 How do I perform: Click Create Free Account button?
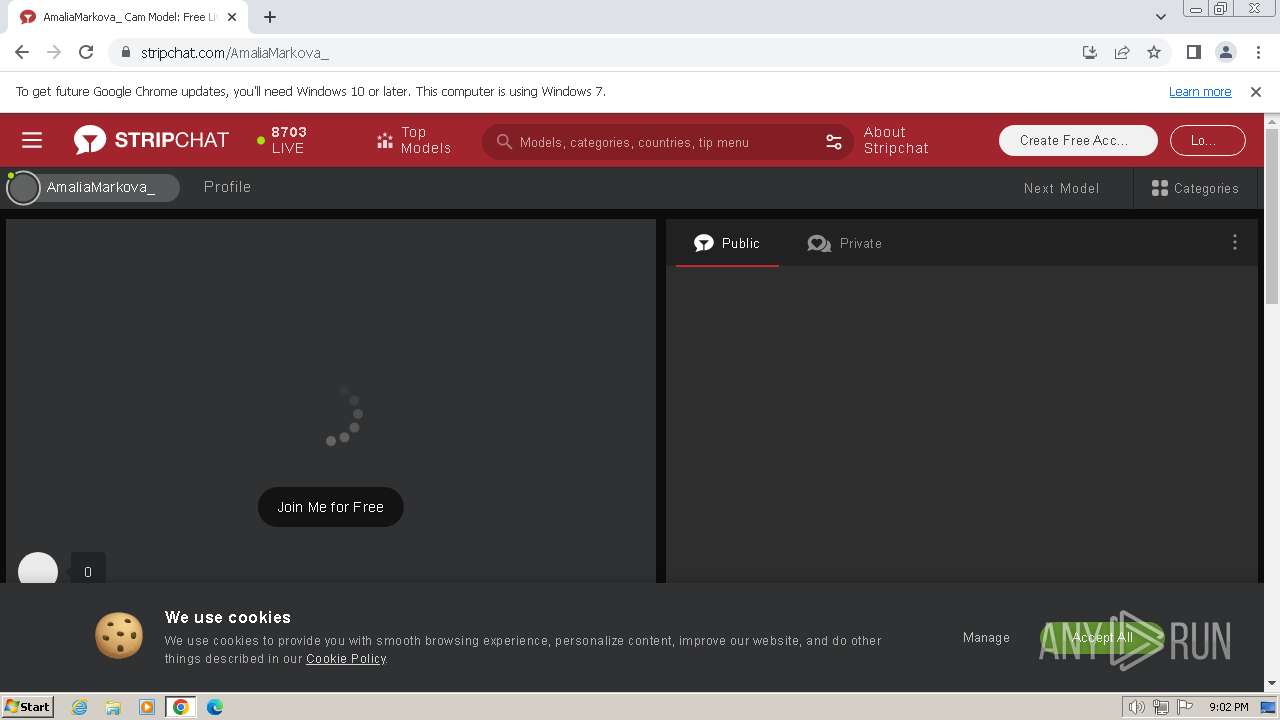(1078, 140)
